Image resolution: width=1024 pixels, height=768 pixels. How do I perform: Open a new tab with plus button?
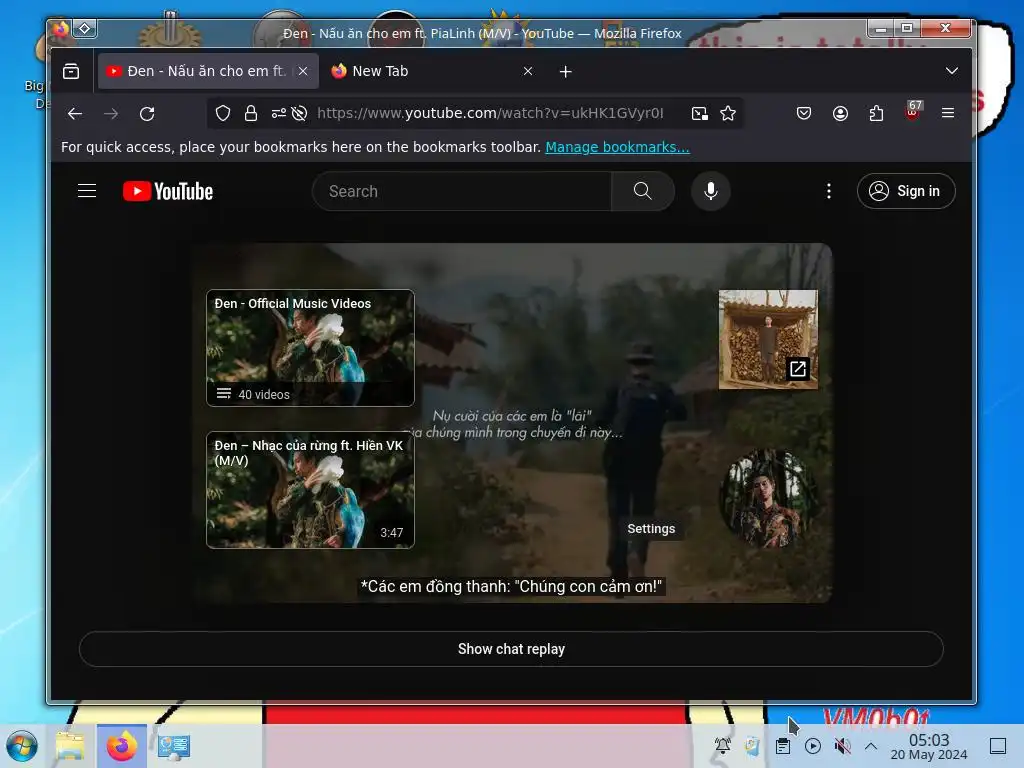pyautogui.click(x=566, y=71)
